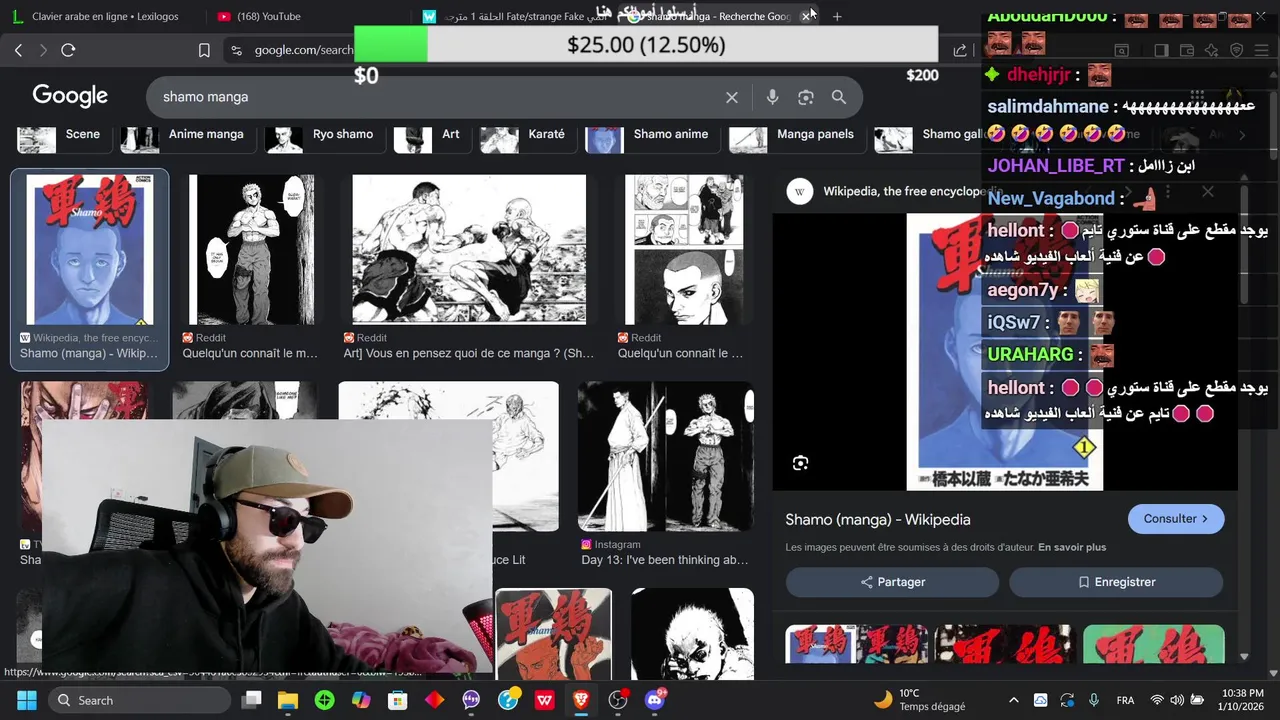
Task: Open the boxing ring manga panel thumbnail
Action: pyautogui.click(x=469, y=249)
